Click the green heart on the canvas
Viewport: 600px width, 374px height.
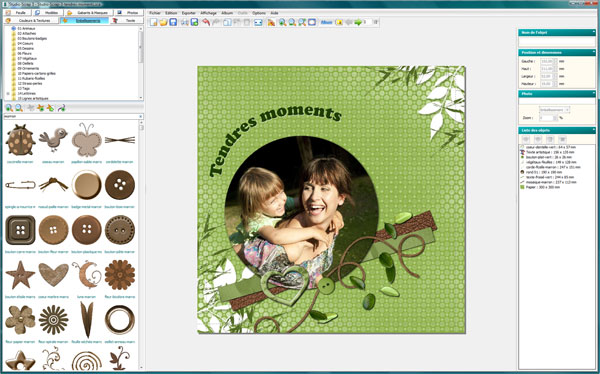pos(285,285)
